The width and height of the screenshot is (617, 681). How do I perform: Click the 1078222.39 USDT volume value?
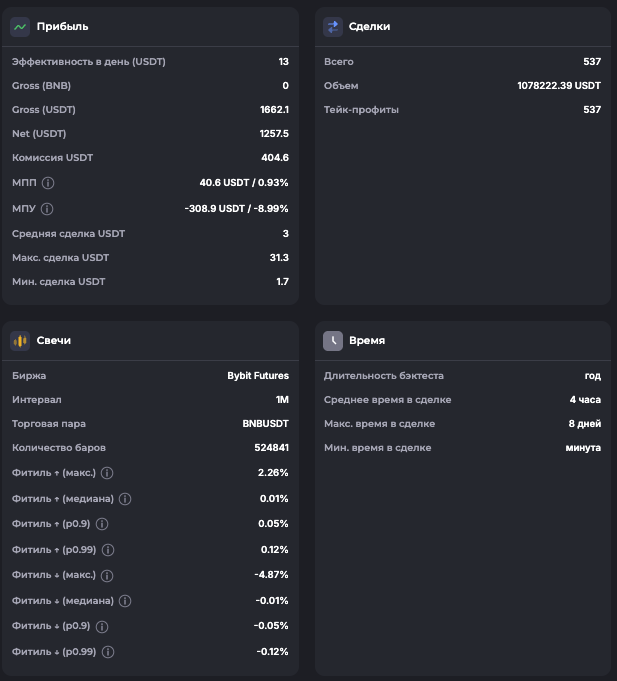(559, 86)
